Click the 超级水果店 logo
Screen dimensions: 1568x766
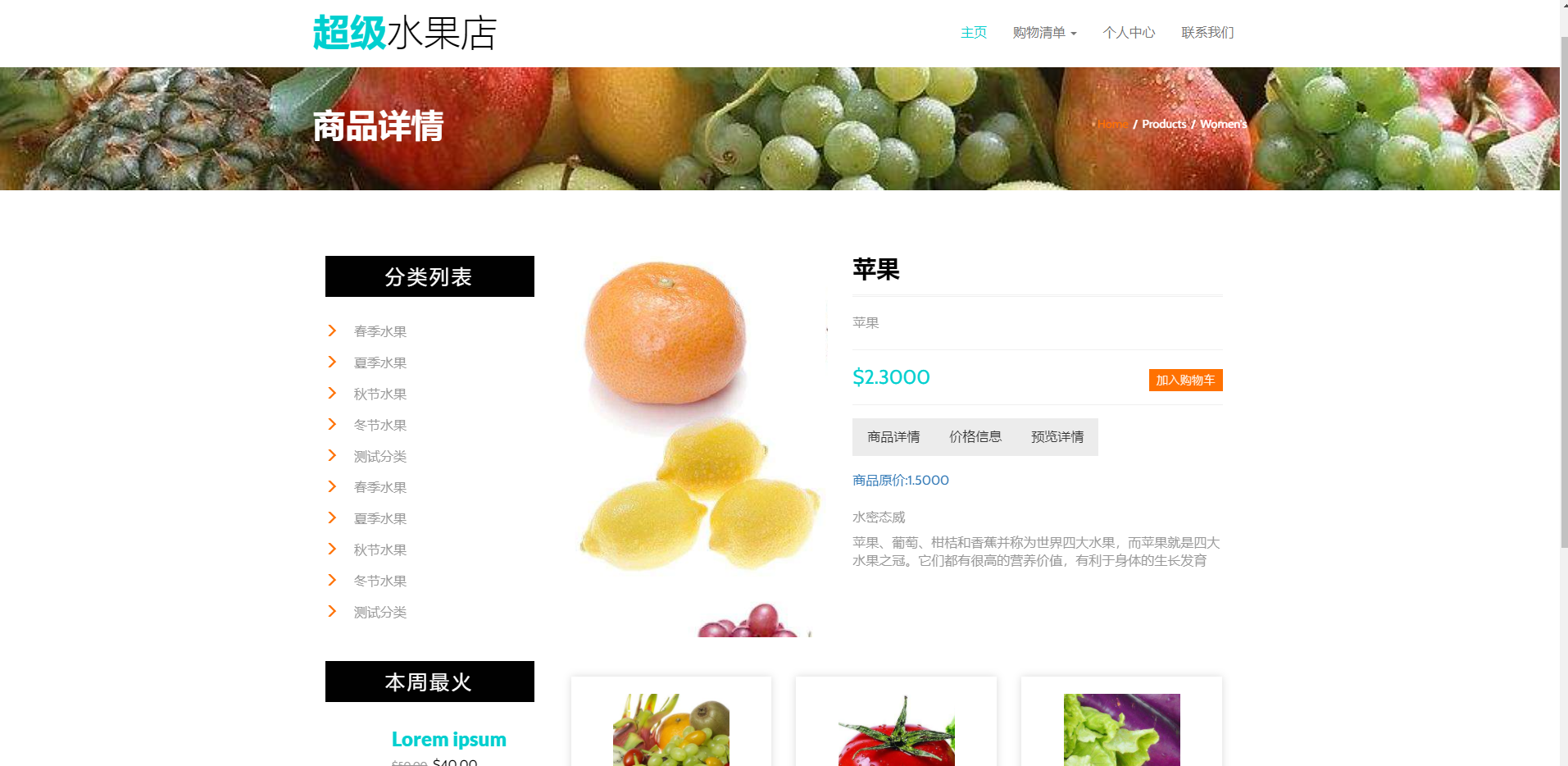(405, 33)
